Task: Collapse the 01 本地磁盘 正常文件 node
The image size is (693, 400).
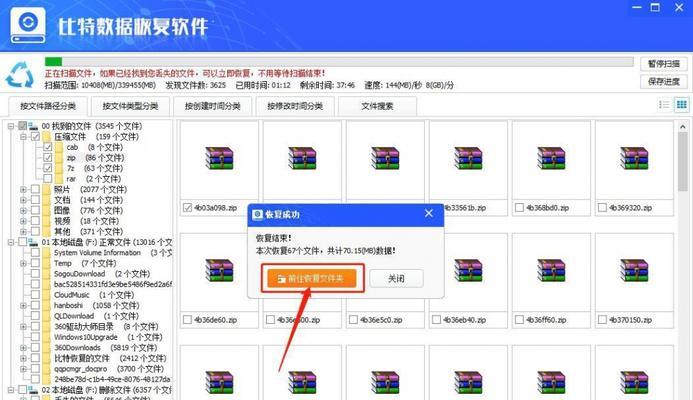Action: point(11,242)
